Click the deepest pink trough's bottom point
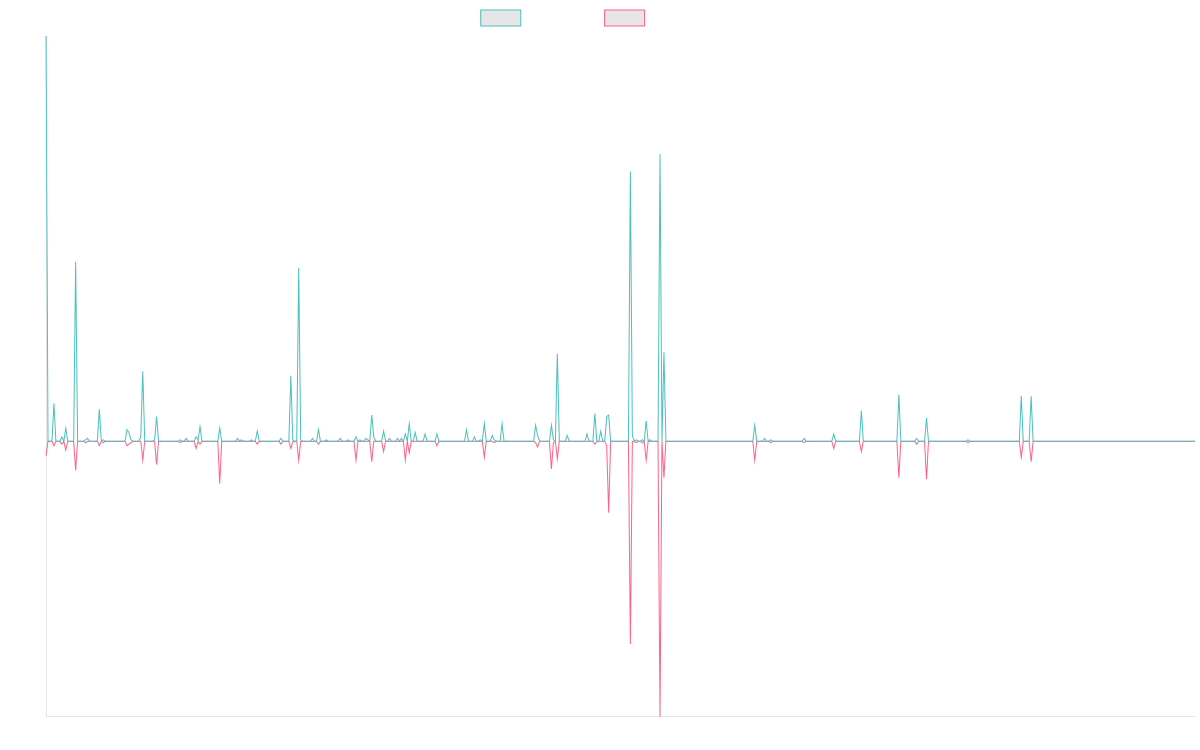 660,715
